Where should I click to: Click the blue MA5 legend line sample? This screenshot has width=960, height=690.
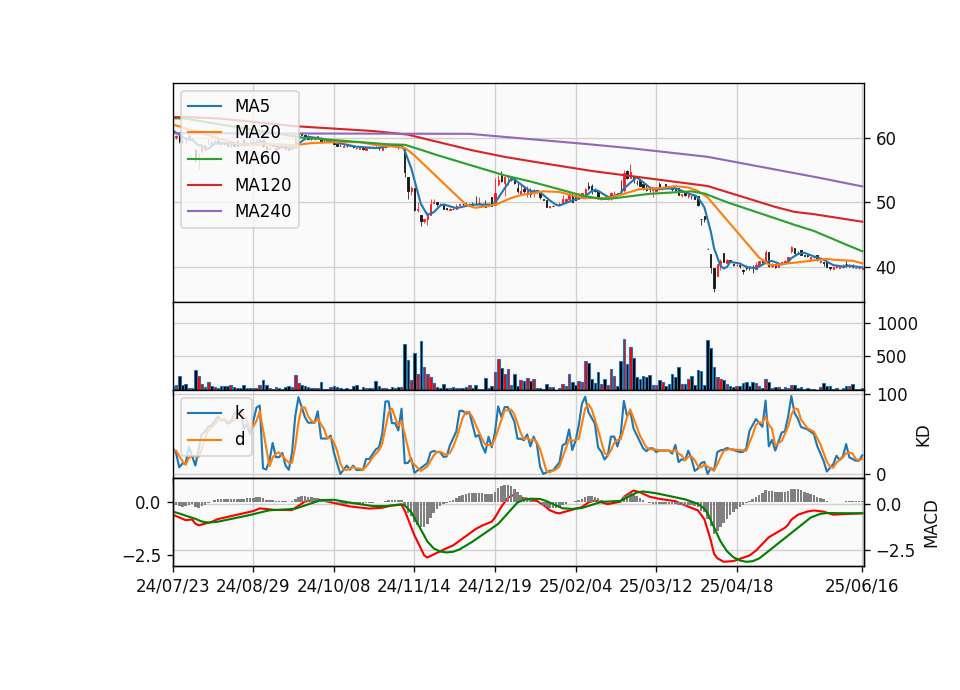coord(204,107)
